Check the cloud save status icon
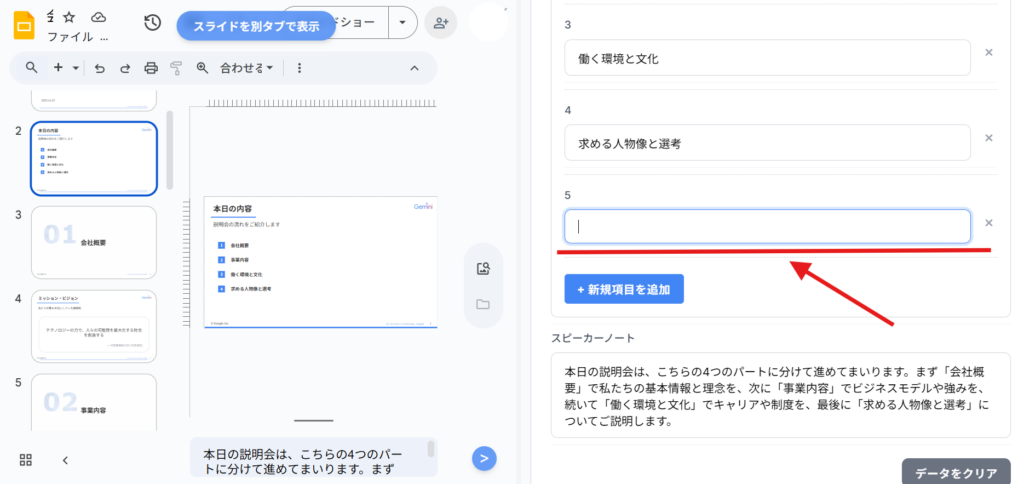The image size is (1024, 484). click(x=98, y=17)
